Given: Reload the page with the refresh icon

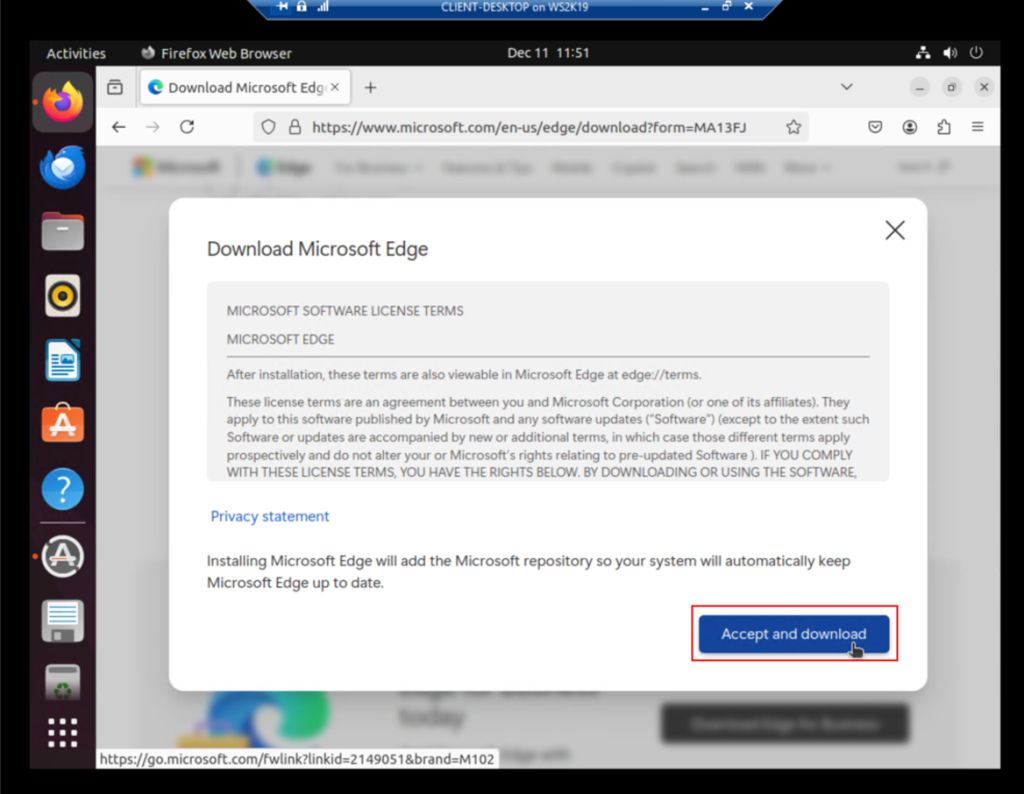Looking at the screenshot, I should click(x=187, y=127).
